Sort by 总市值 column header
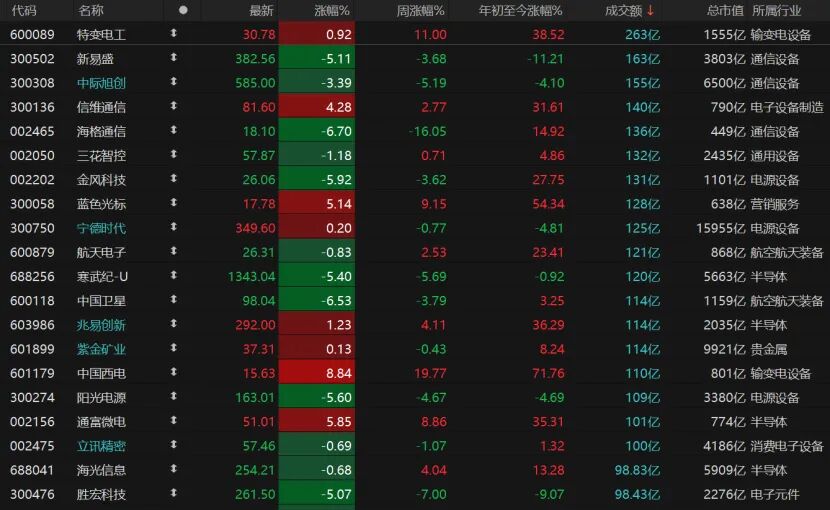 click(725, 10)
